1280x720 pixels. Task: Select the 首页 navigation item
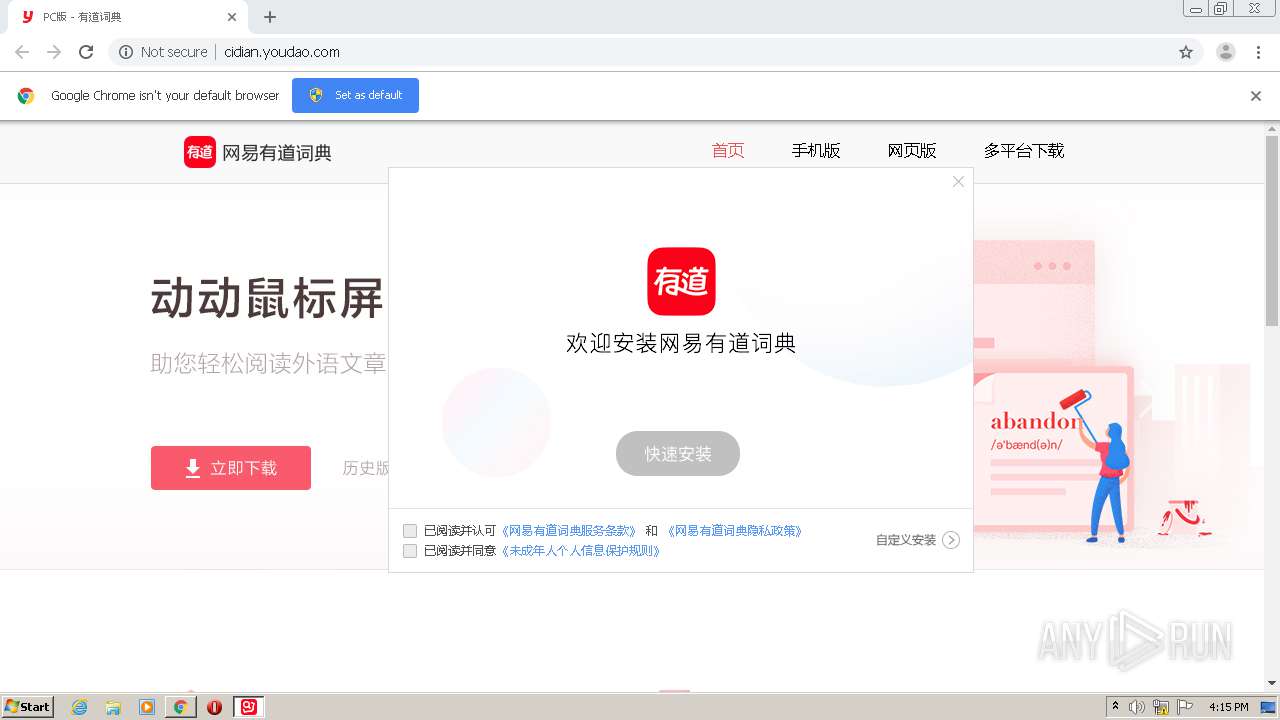[728, 151]
